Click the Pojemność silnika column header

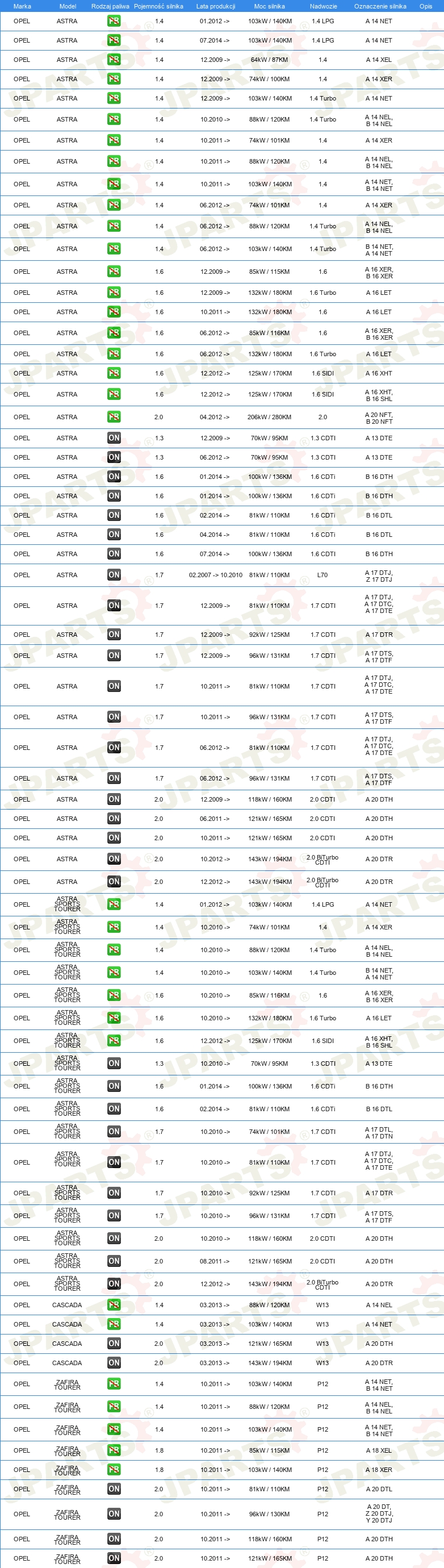click(159, 6)
